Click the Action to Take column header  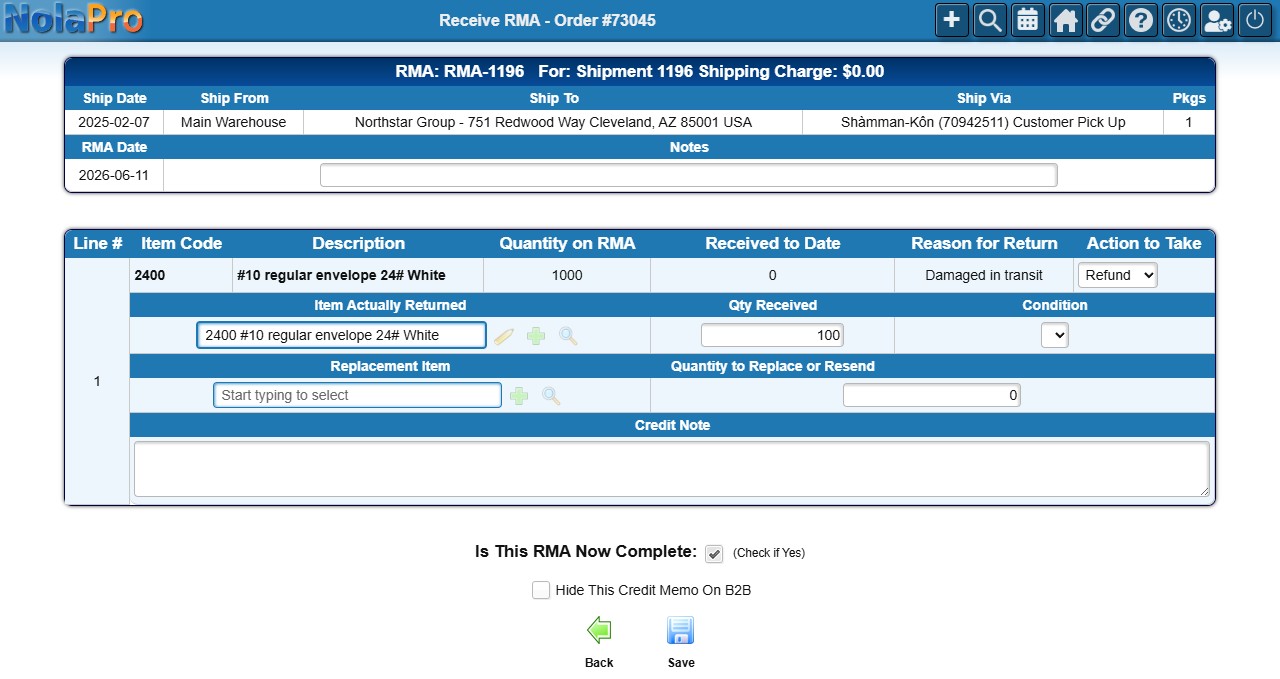click(1144, 243)
